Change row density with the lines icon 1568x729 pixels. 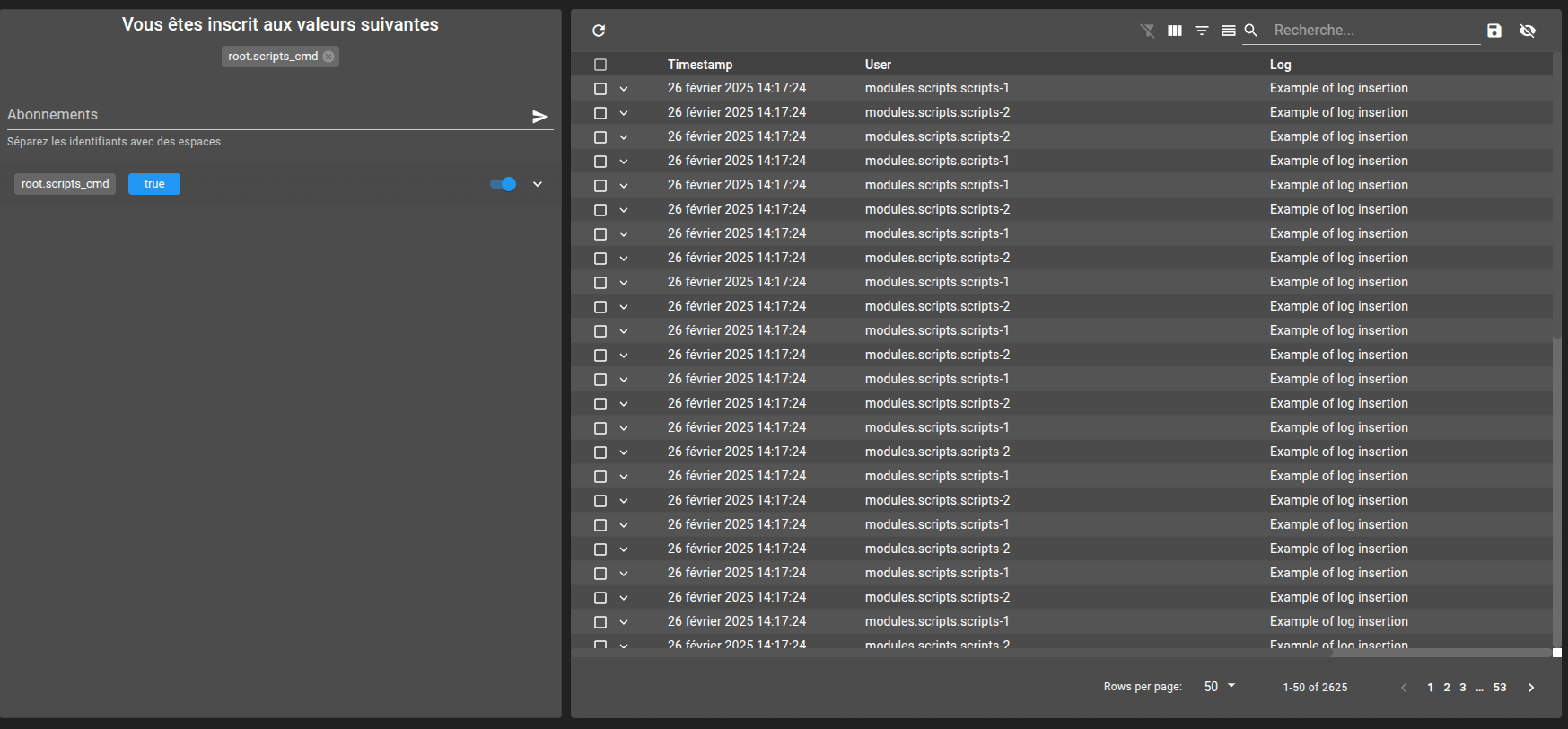point(1229,31)
